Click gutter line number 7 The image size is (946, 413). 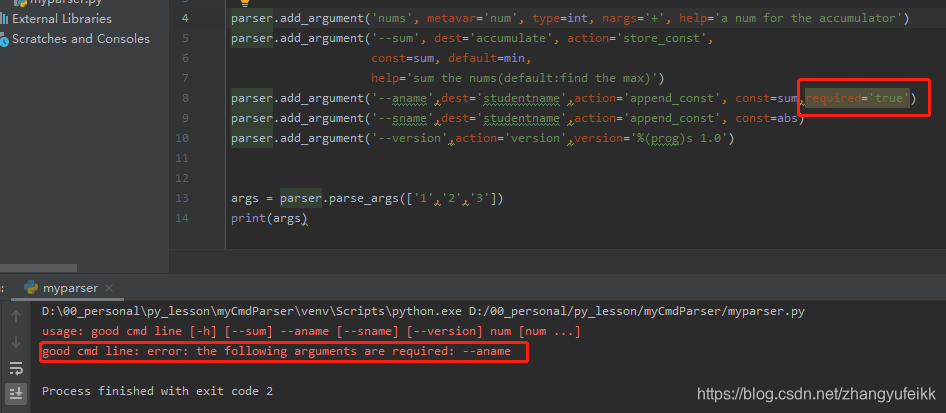click(185, 78)
